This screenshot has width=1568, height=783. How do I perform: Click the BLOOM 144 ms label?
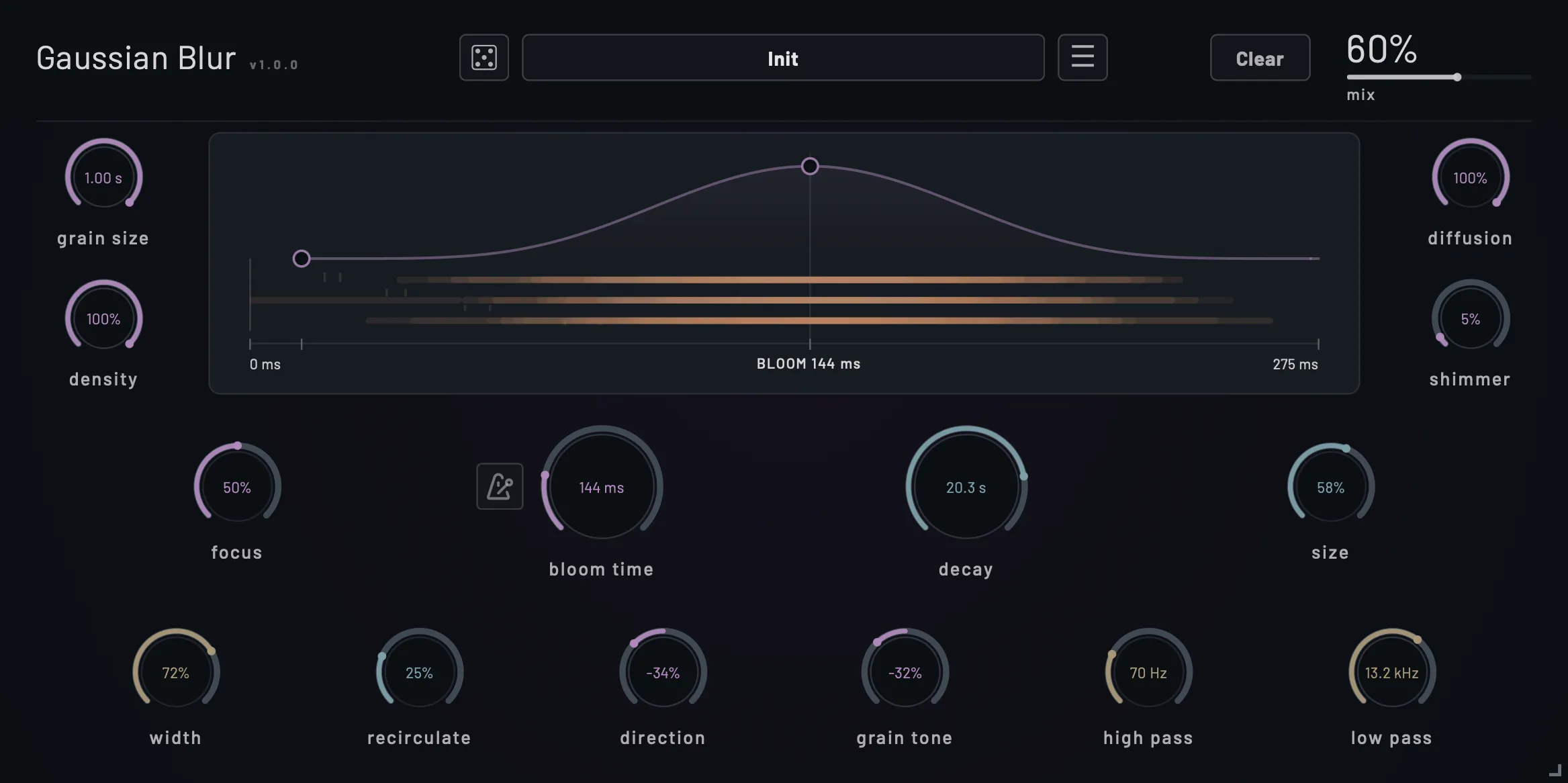pos(809,363)
